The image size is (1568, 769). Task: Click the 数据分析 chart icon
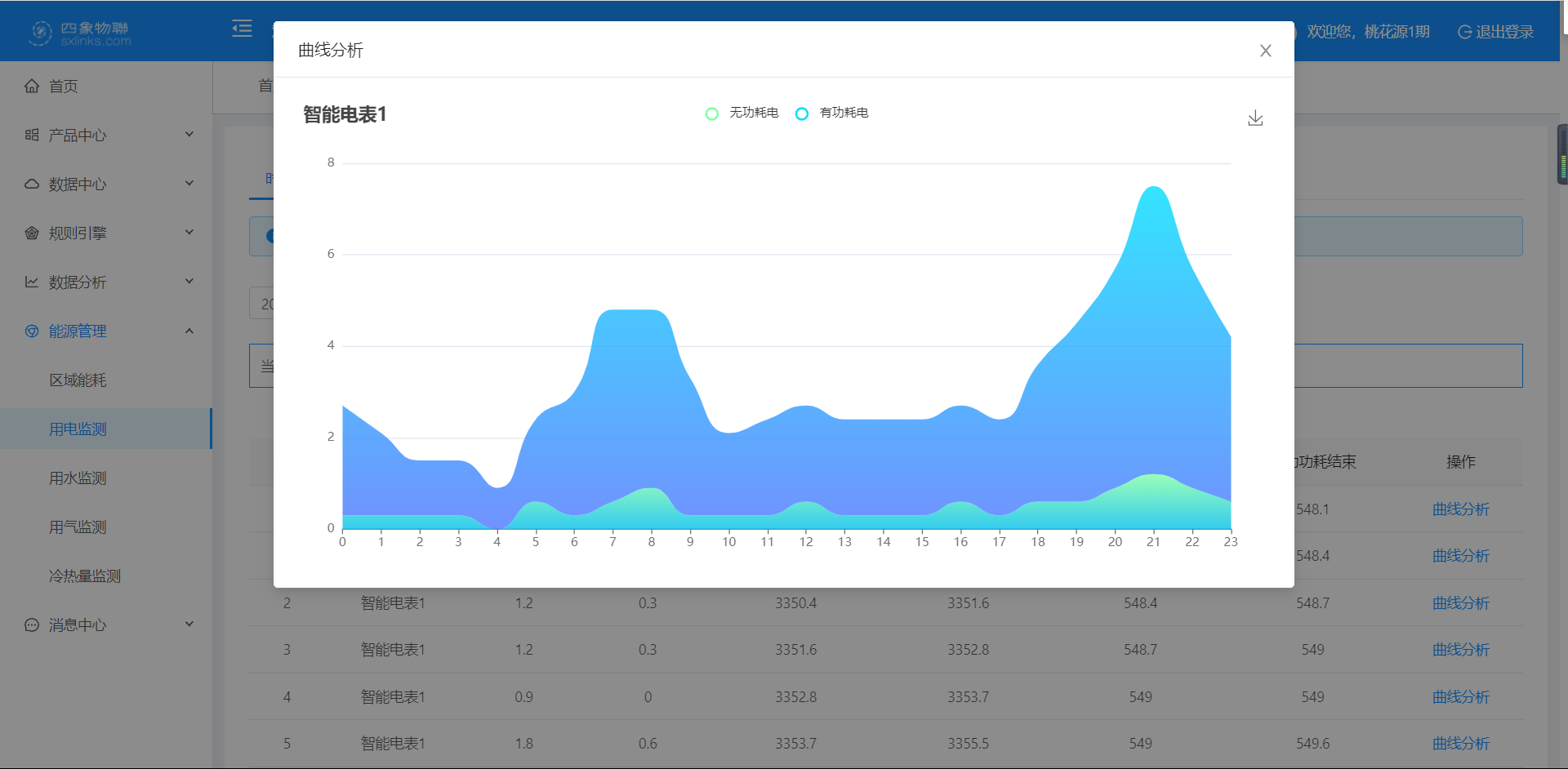tap(32, 282)
